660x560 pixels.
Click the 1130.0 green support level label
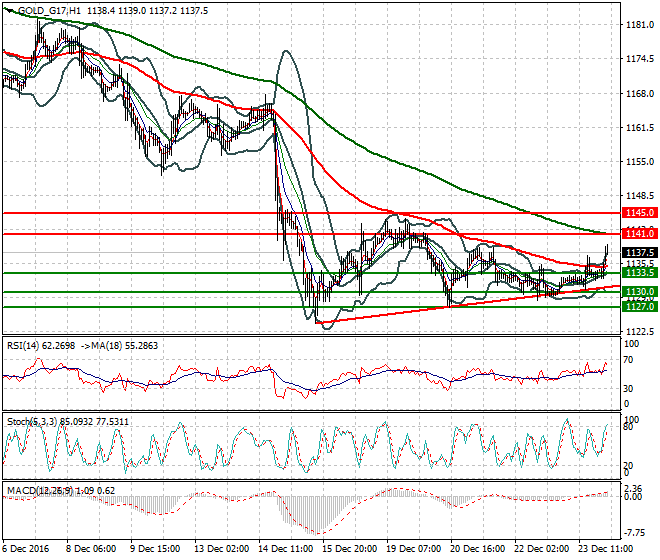(639, 292)
